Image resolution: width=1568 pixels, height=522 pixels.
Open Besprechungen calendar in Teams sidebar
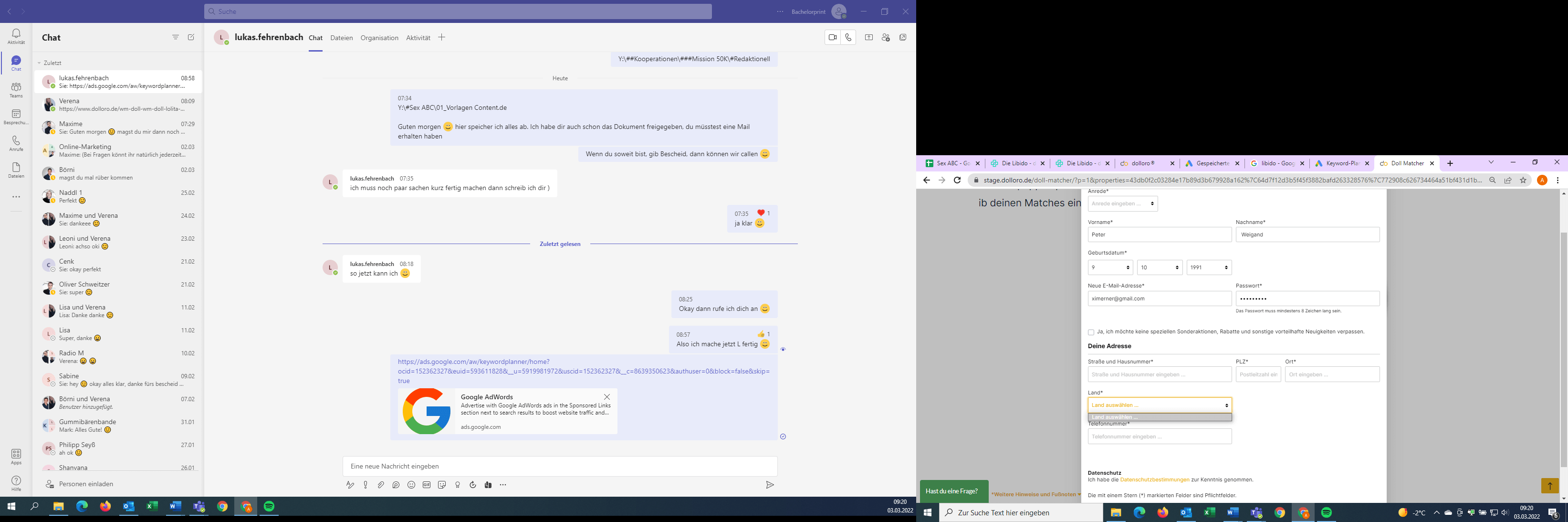pyautogui.click(x=16, y=117)
